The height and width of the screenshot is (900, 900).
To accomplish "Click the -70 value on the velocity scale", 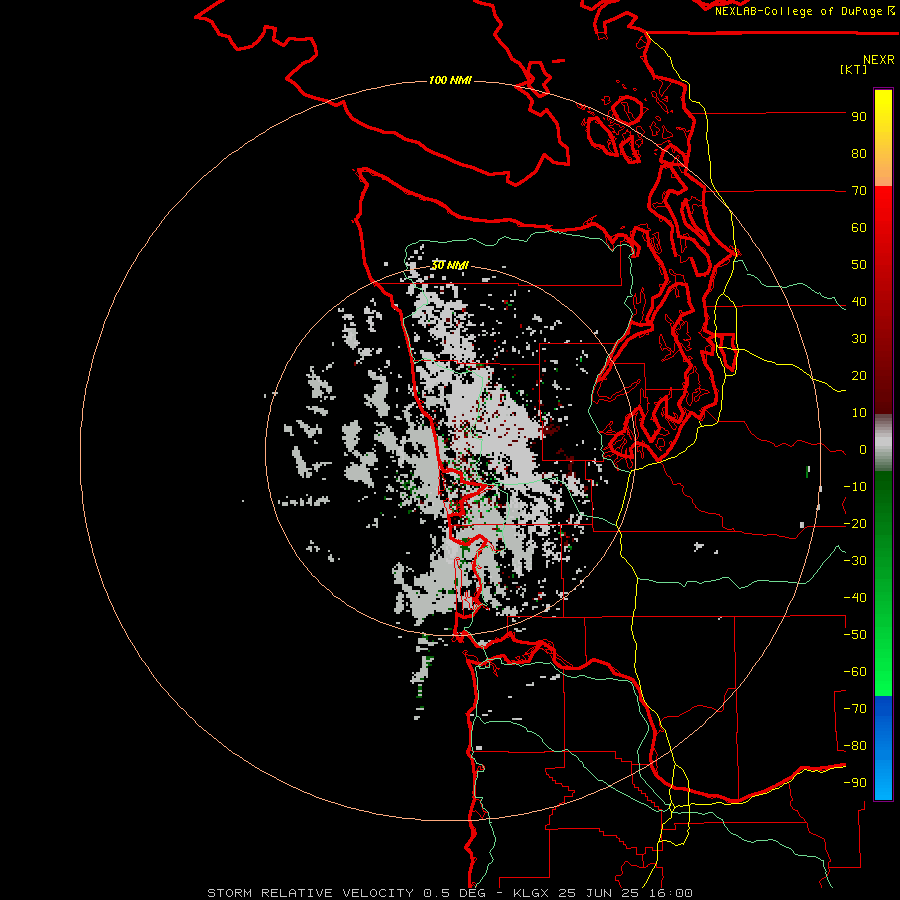I will click(855, 709).
